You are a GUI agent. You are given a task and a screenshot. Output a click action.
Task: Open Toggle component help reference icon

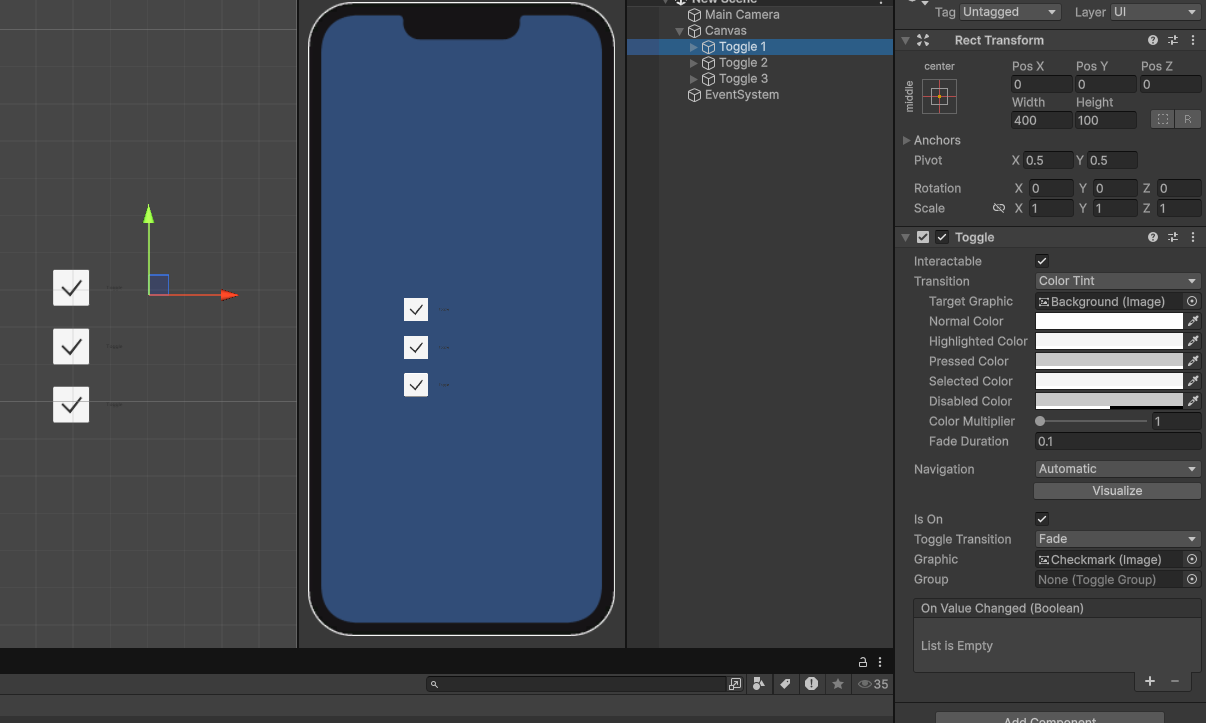pos(1153,237)
